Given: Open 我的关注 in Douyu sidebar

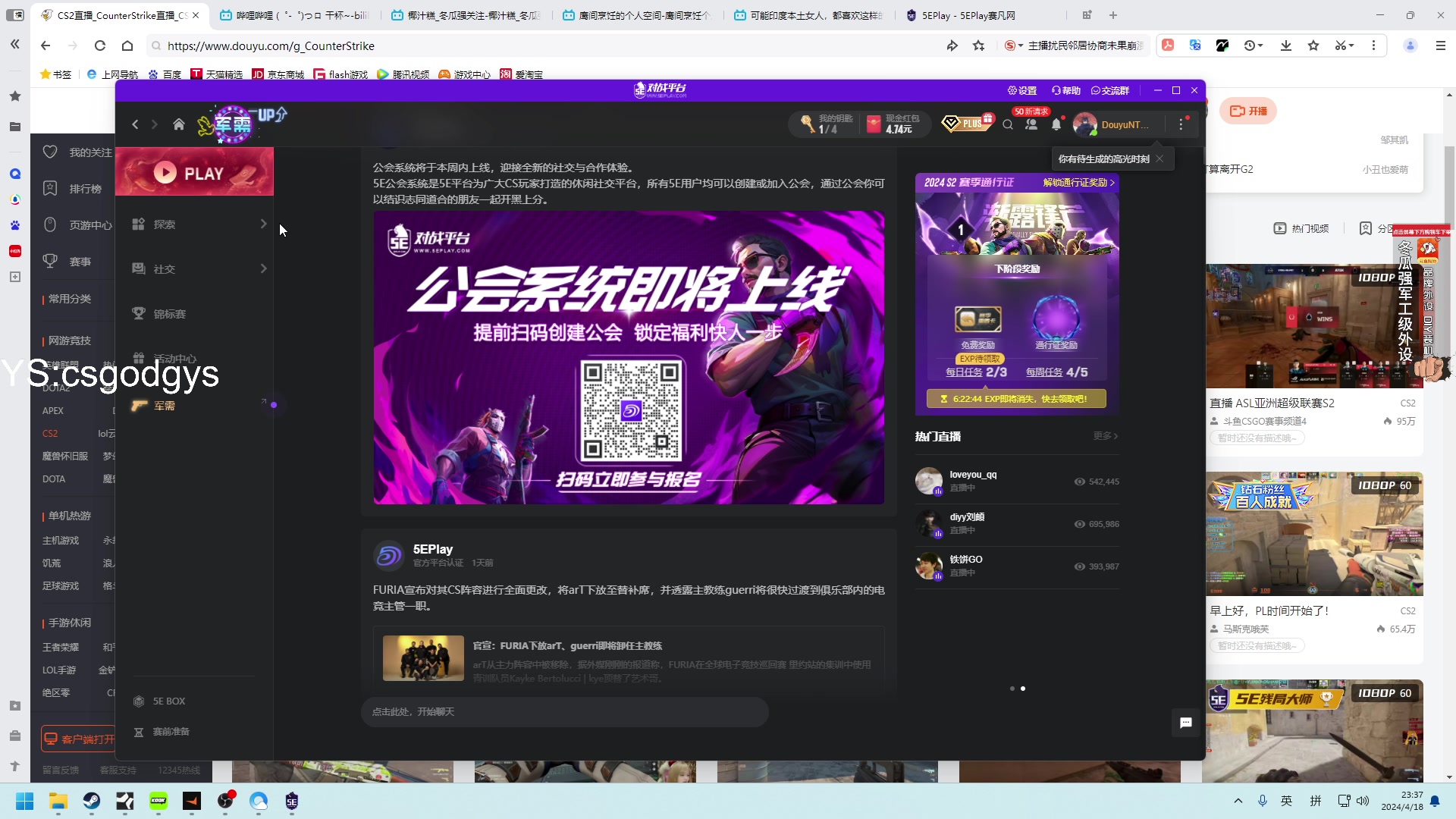Looking at the screenshot, I should [77, 152].
